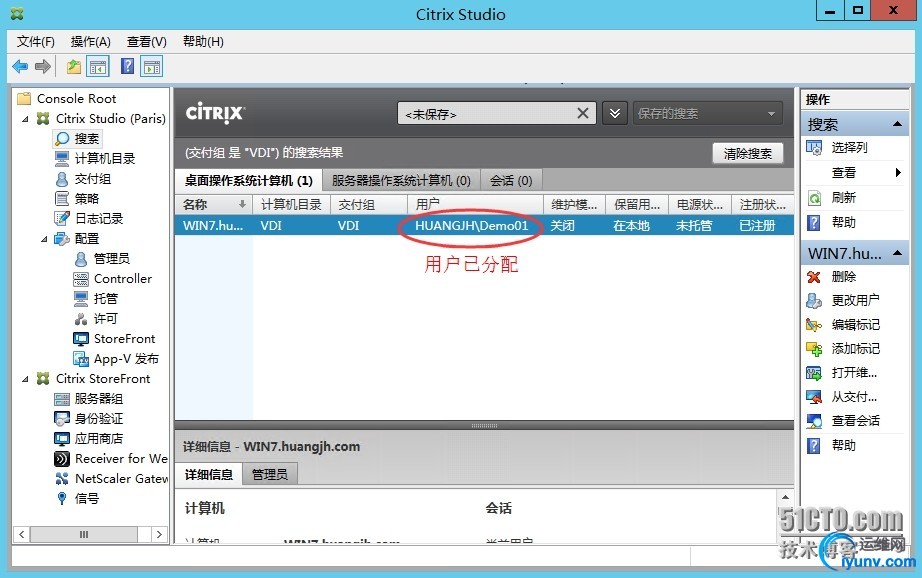
Task: Click 帮助 under the 搜索 actions
Action: coord(843,222)
